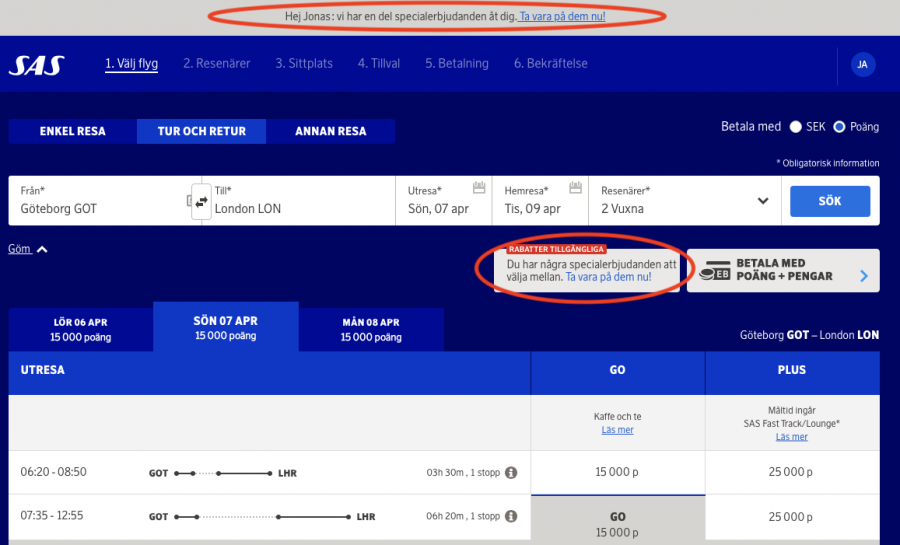The height and width of the screenshot is (545, 900).
Task: Select Enkel resa trip type
Action: click(72, 131)
